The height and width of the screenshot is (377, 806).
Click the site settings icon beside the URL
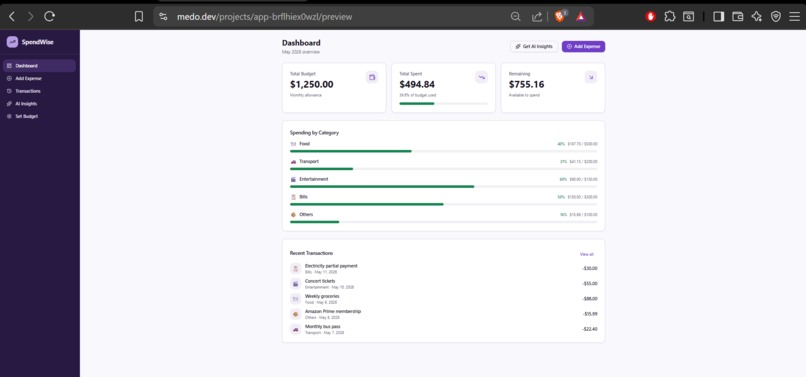(163, 16)
